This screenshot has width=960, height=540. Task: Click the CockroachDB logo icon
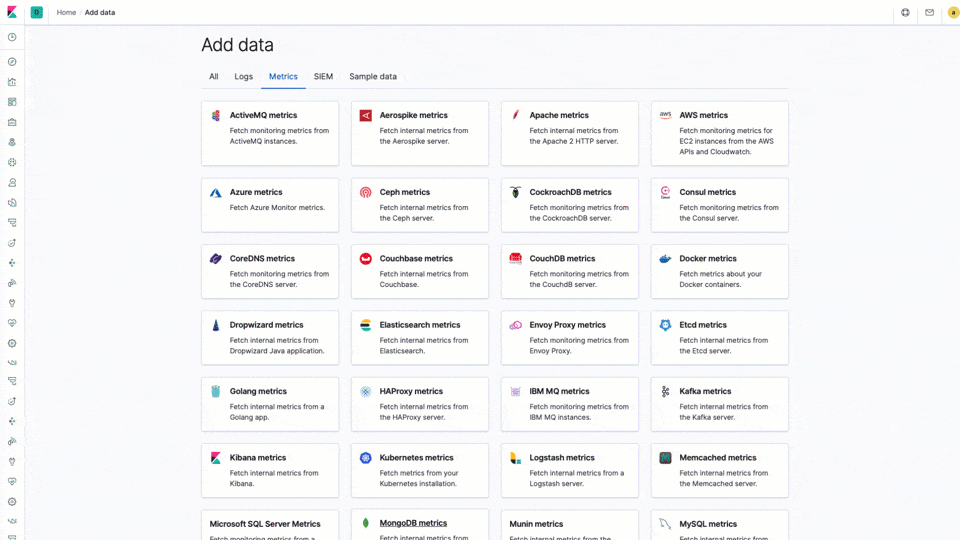tap(516, 192)
